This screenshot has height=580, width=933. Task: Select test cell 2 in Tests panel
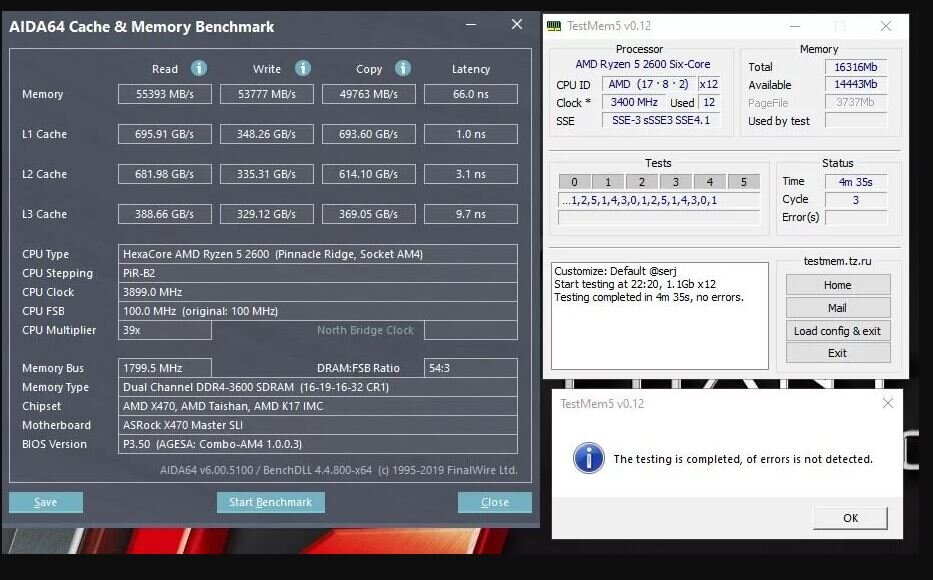[641, 181]
